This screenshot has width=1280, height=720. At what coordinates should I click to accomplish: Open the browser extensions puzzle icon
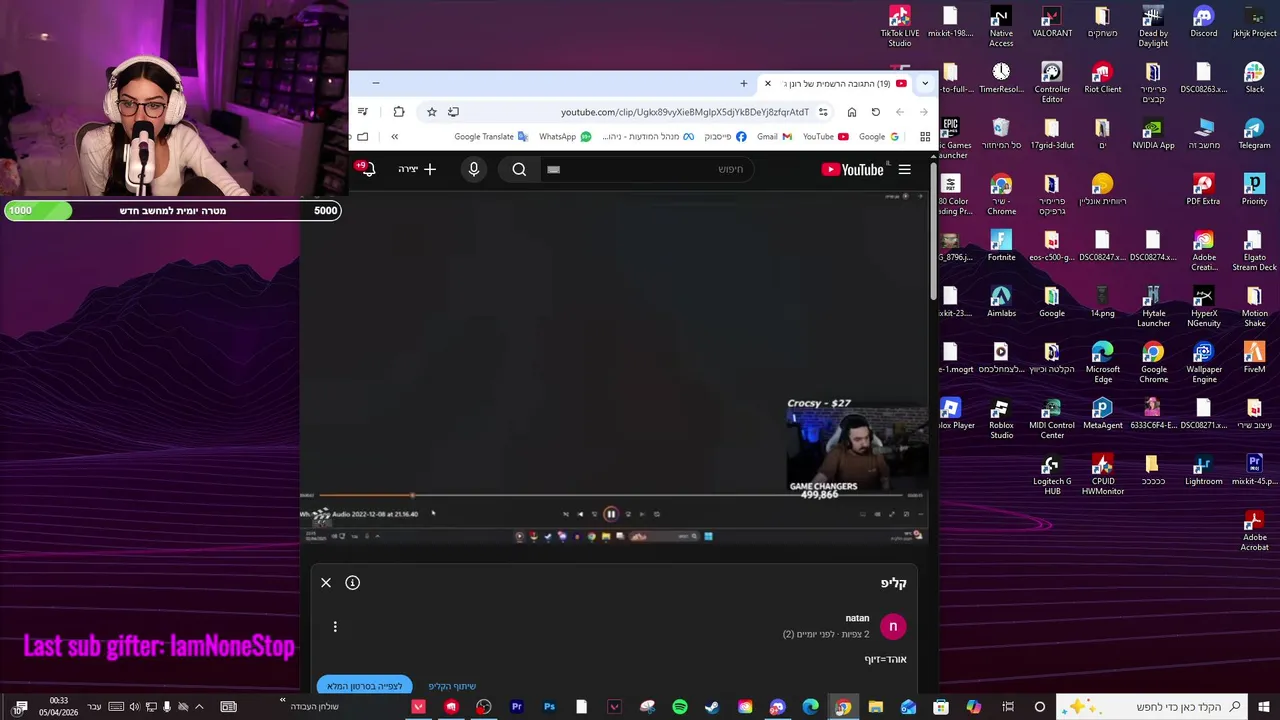coord(399,112)
